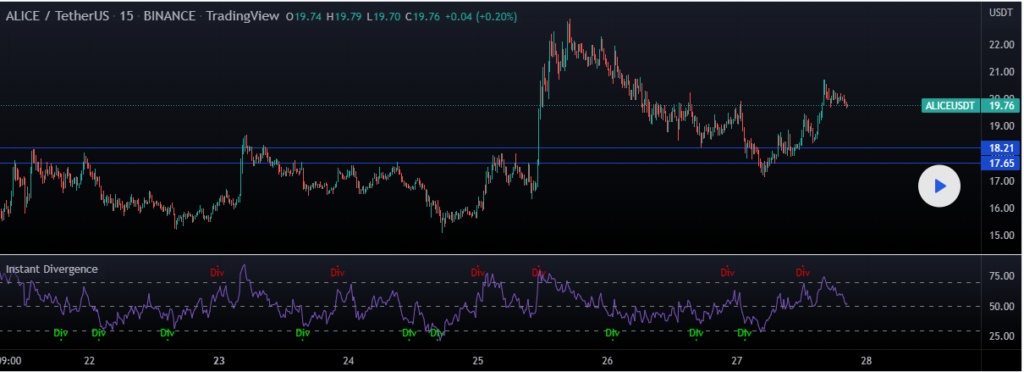Click the ALICE / TetherUS chart title
Image resolution: width=1024 pixels, height=372 pixels.
(x=56, y=17)
